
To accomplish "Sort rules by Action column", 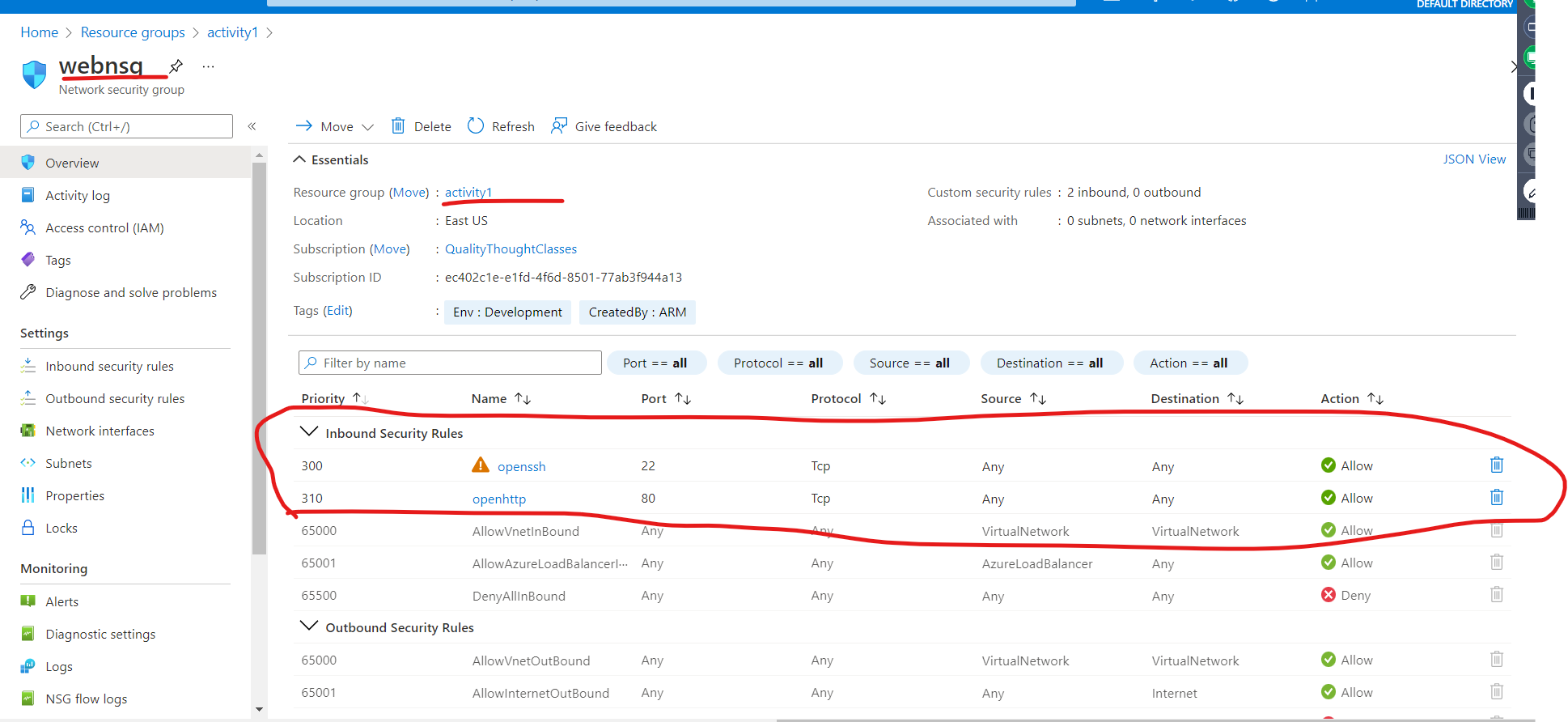I will 1352,398.
